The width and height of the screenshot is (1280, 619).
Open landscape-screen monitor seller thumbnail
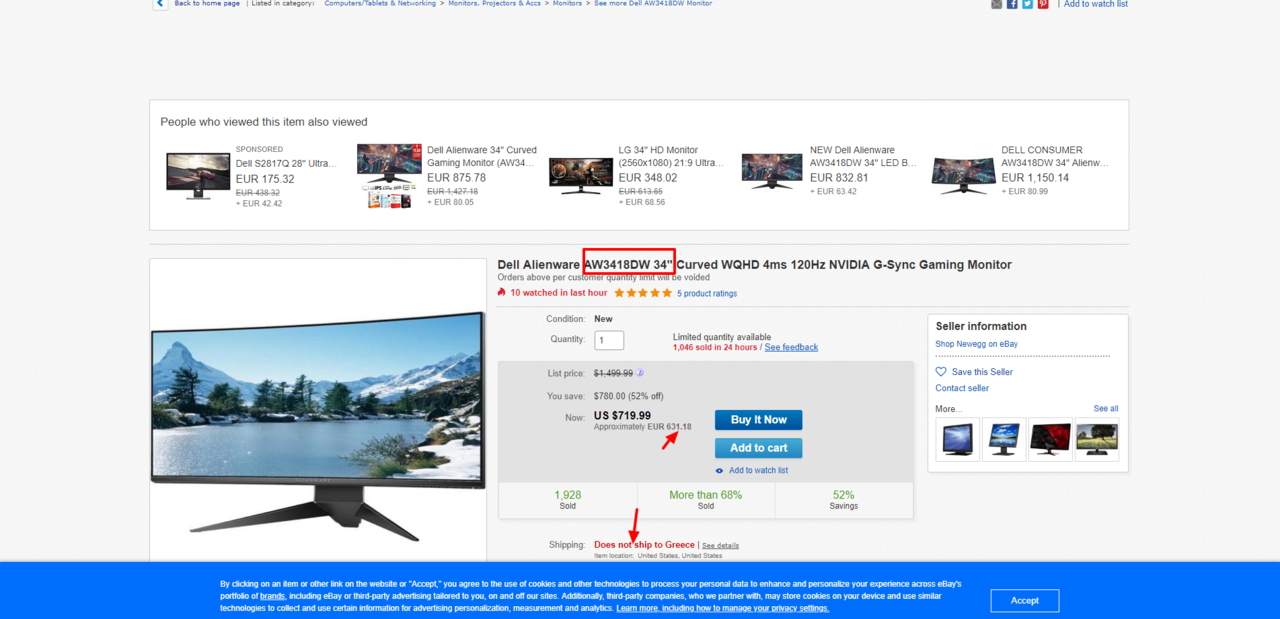point(1097,439)
